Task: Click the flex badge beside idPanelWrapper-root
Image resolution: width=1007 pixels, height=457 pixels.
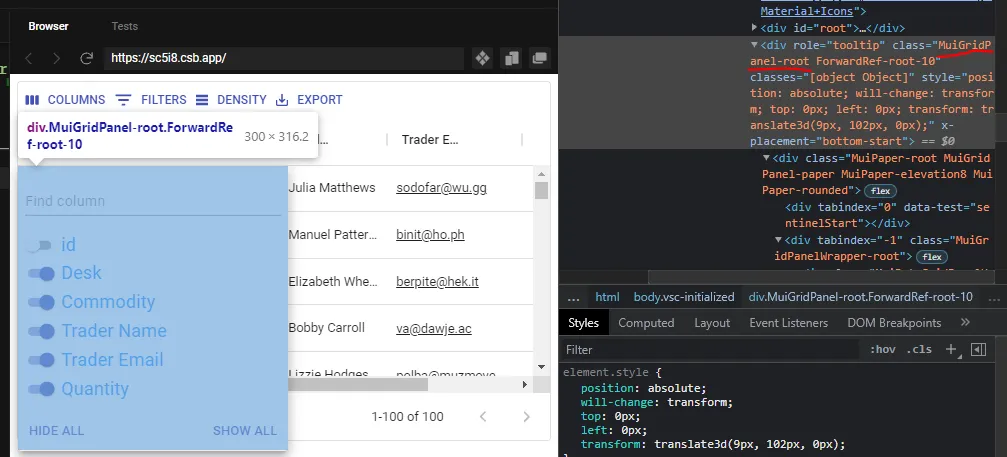Action: pos(932,257)
